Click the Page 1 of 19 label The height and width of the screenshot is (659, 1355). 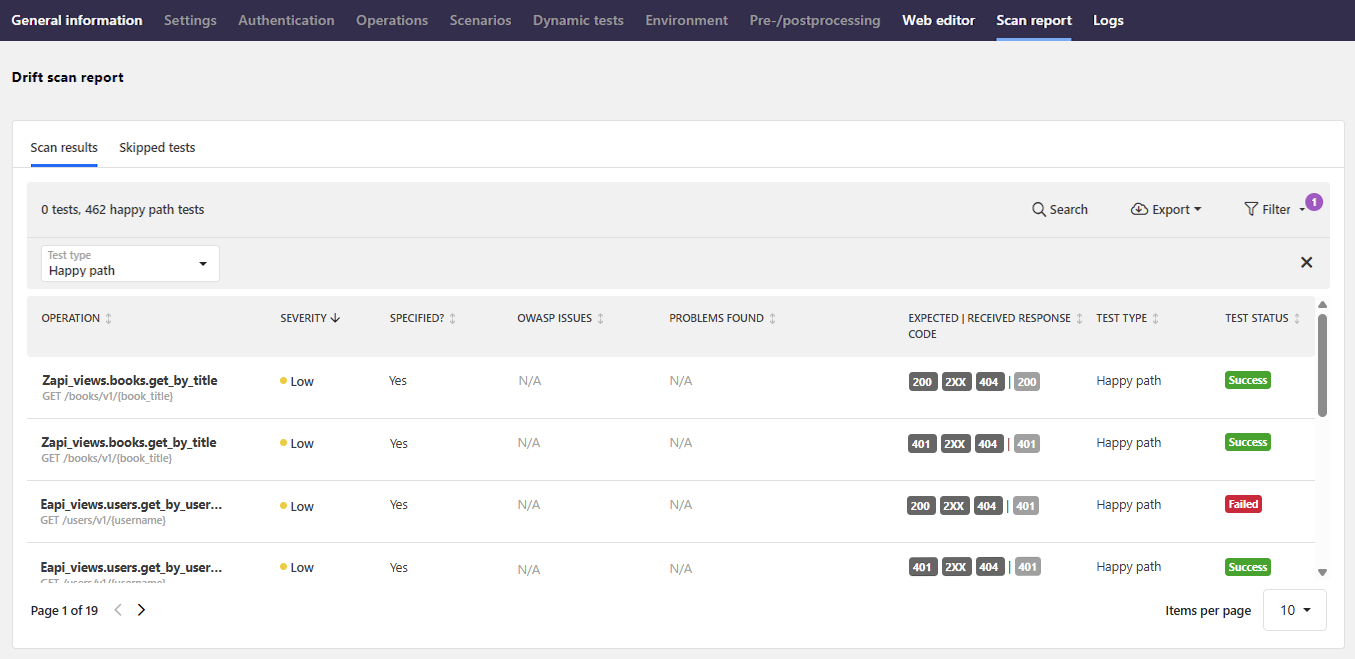(64, 610)
